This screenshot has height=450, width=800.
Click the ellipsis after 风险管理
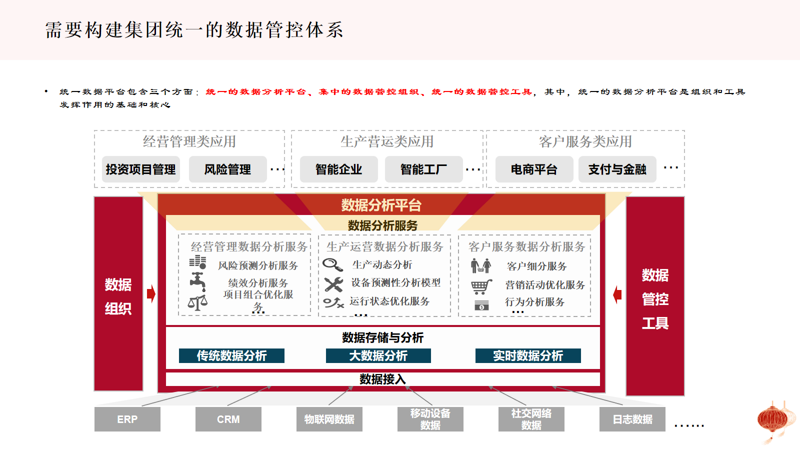click(x=278, y=169)
